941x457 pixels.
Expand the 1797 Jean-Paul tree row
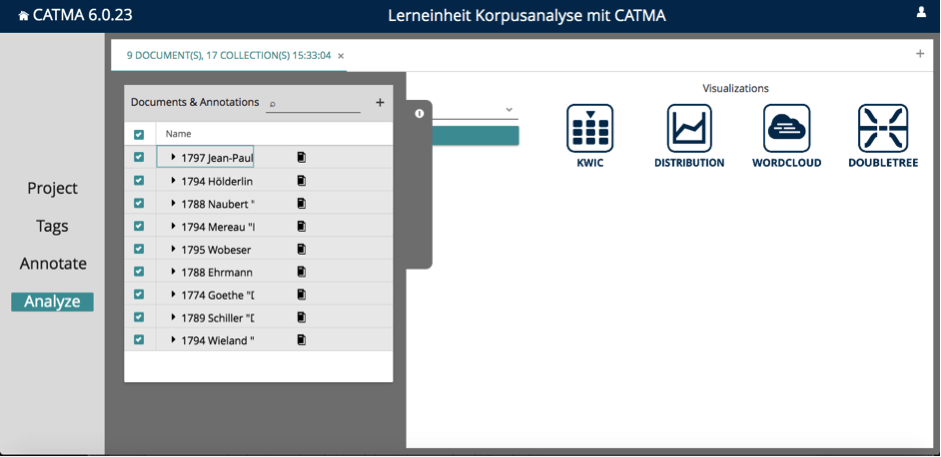(x=173, y=157)
